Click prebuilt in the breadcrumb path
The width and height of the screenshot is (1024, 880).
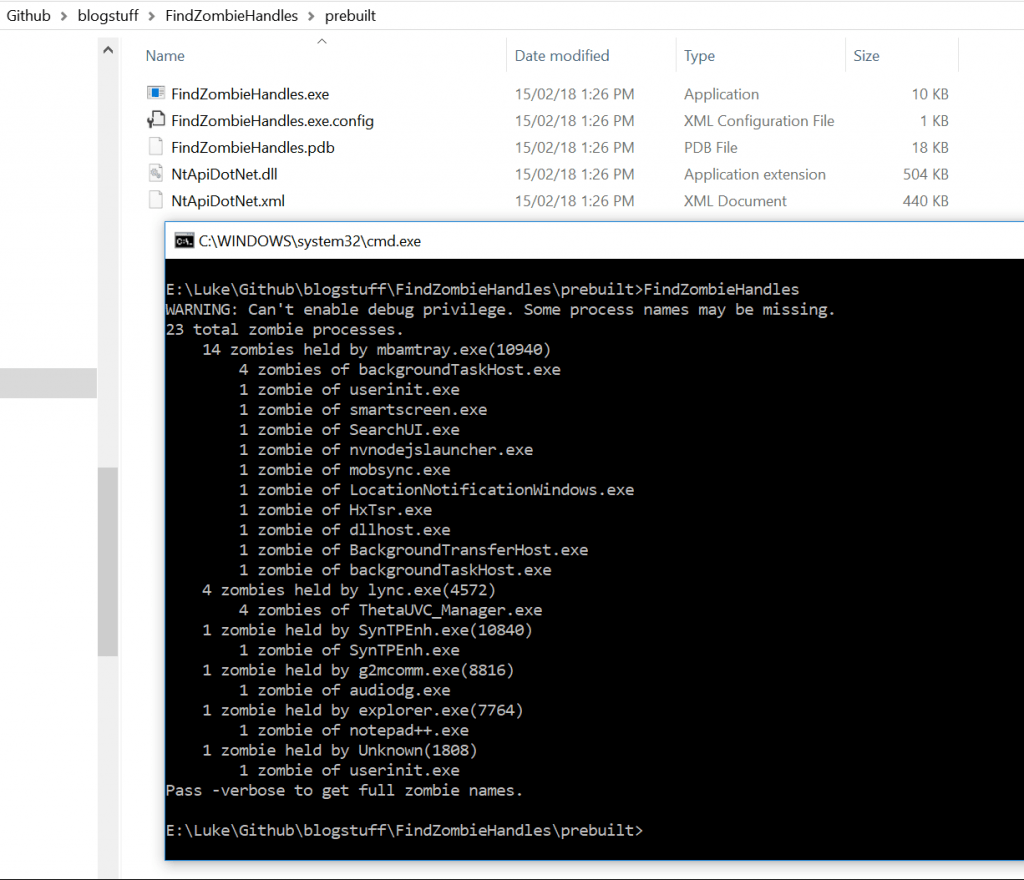(350, 15)
